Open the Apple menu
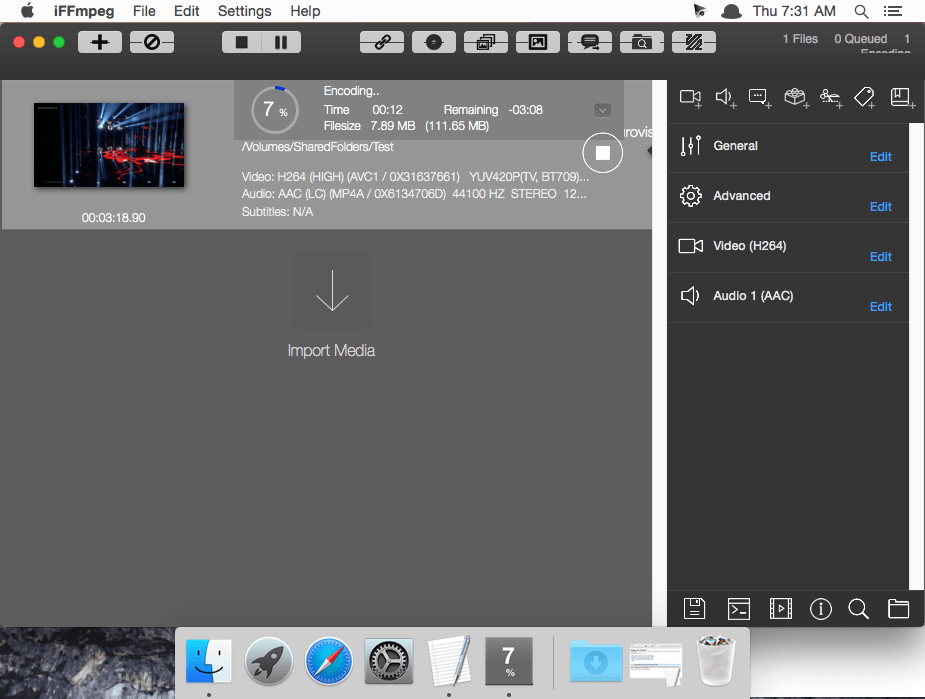 coord(28,11)
